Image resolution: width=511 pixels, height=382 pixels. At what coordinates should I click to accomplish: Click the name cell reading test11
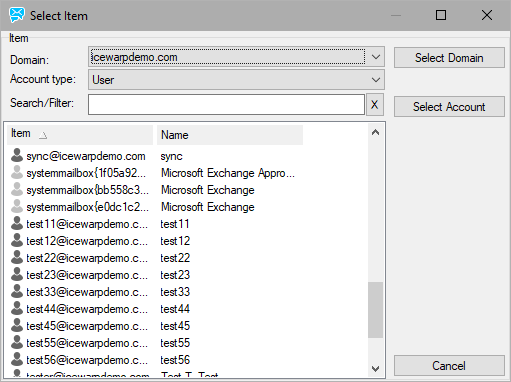coord(175,224)
